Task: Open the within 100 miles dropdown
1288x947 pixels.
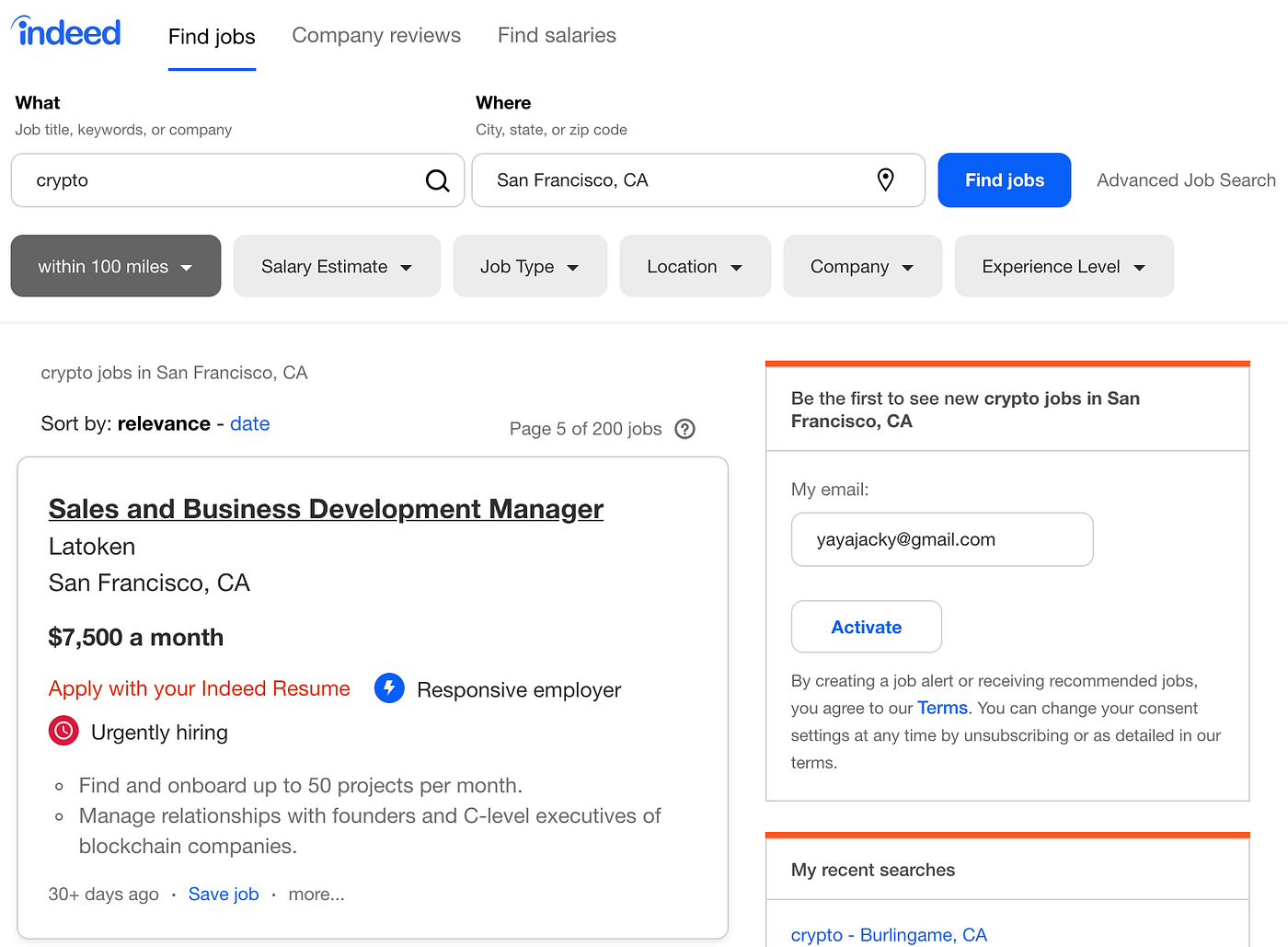Action: pyautogui.click(x=116, y=266)
